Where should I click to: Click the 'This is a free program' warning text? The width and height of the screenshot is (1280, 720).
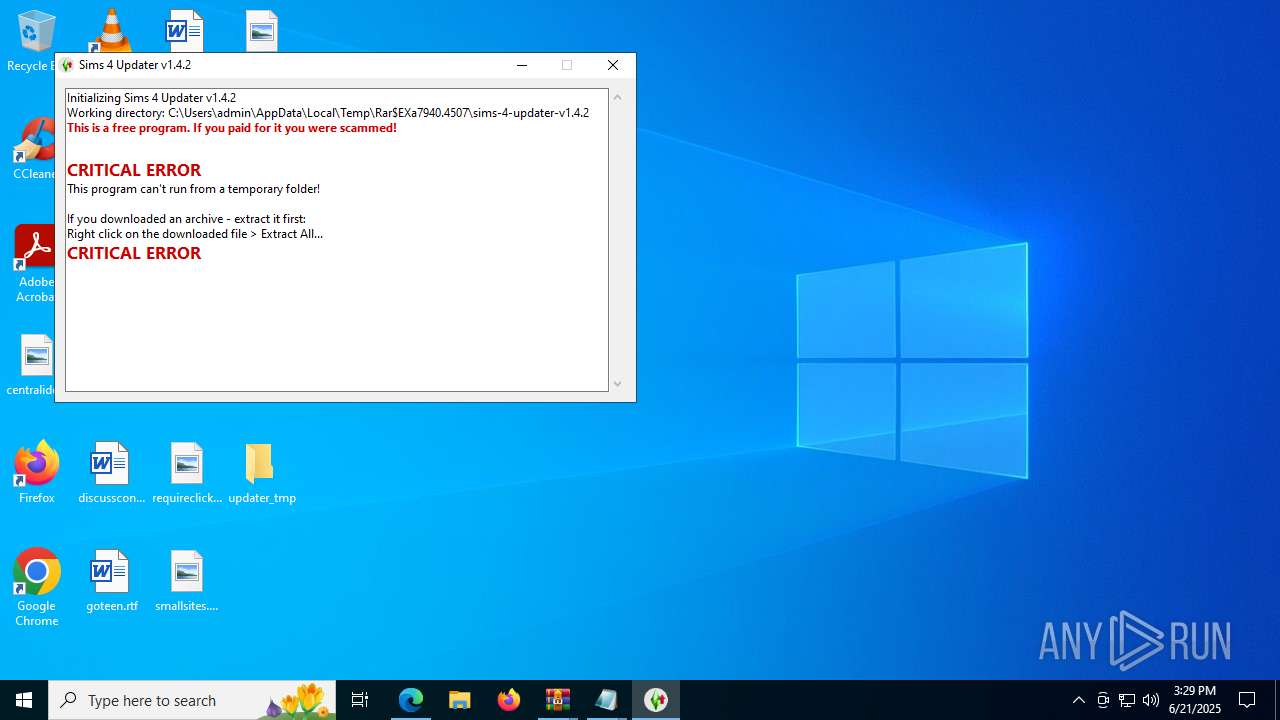[x=232, y=128]
